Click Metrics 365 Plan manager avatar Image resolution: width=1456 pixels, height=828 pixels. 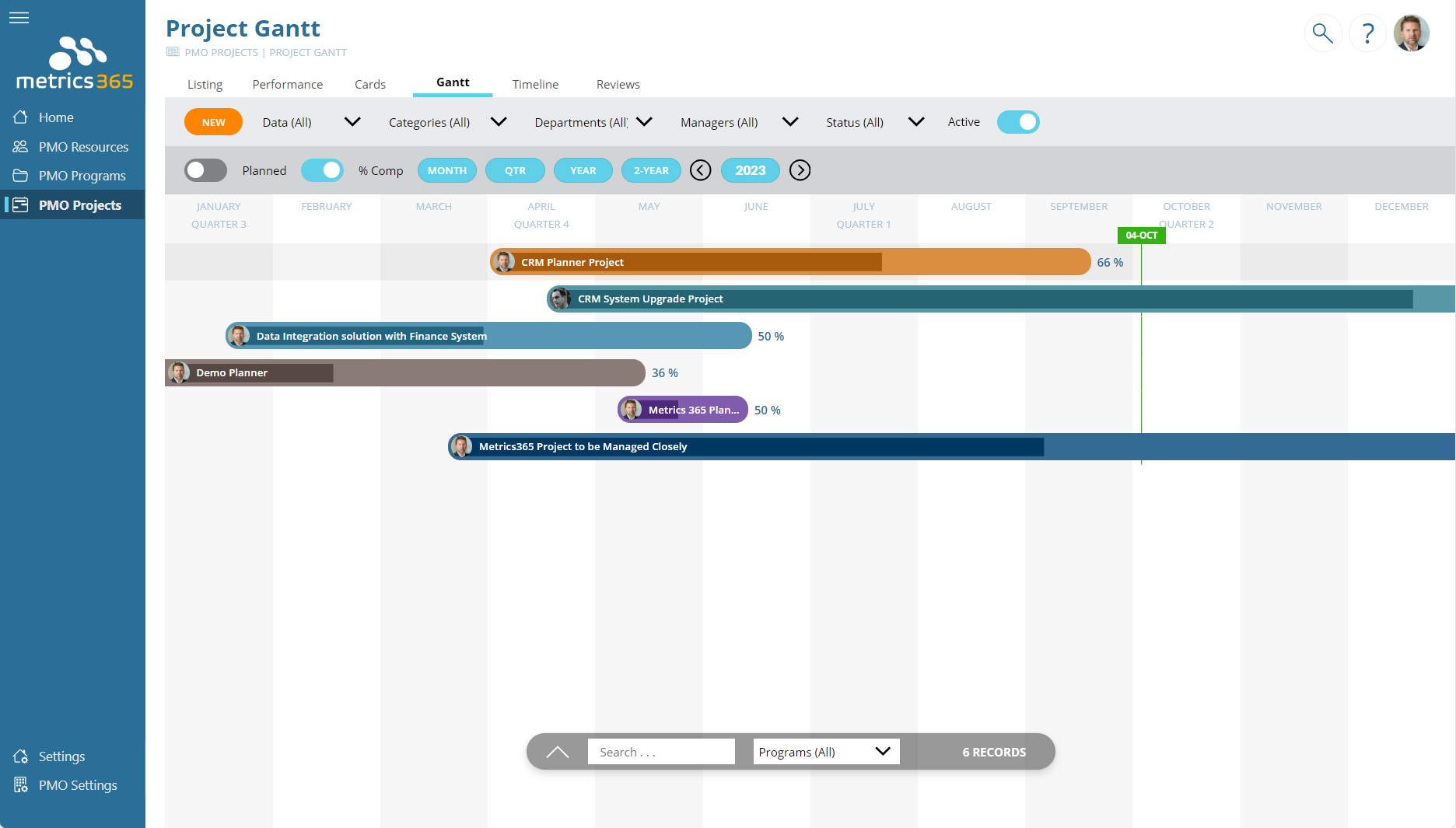632,410
